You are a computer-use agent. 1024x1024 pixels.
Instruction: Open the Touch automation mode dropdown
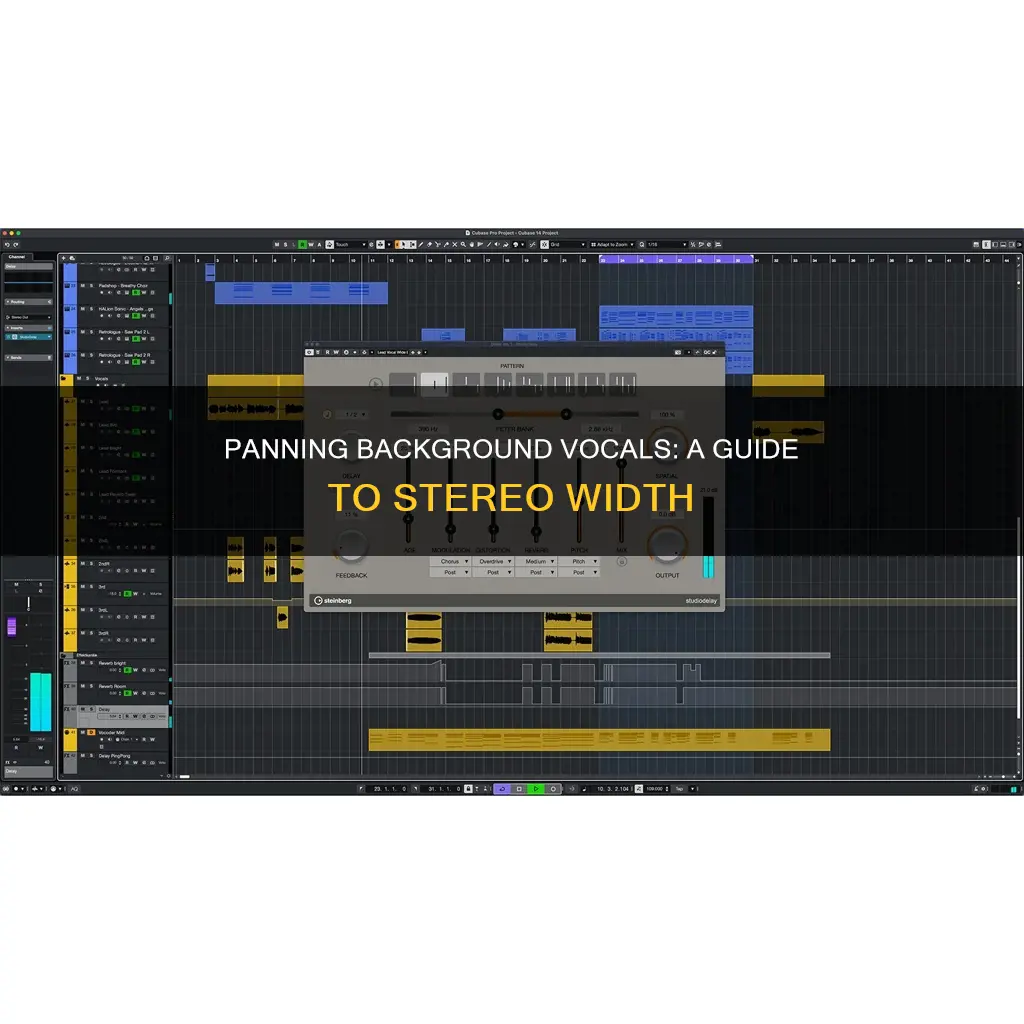351,244
